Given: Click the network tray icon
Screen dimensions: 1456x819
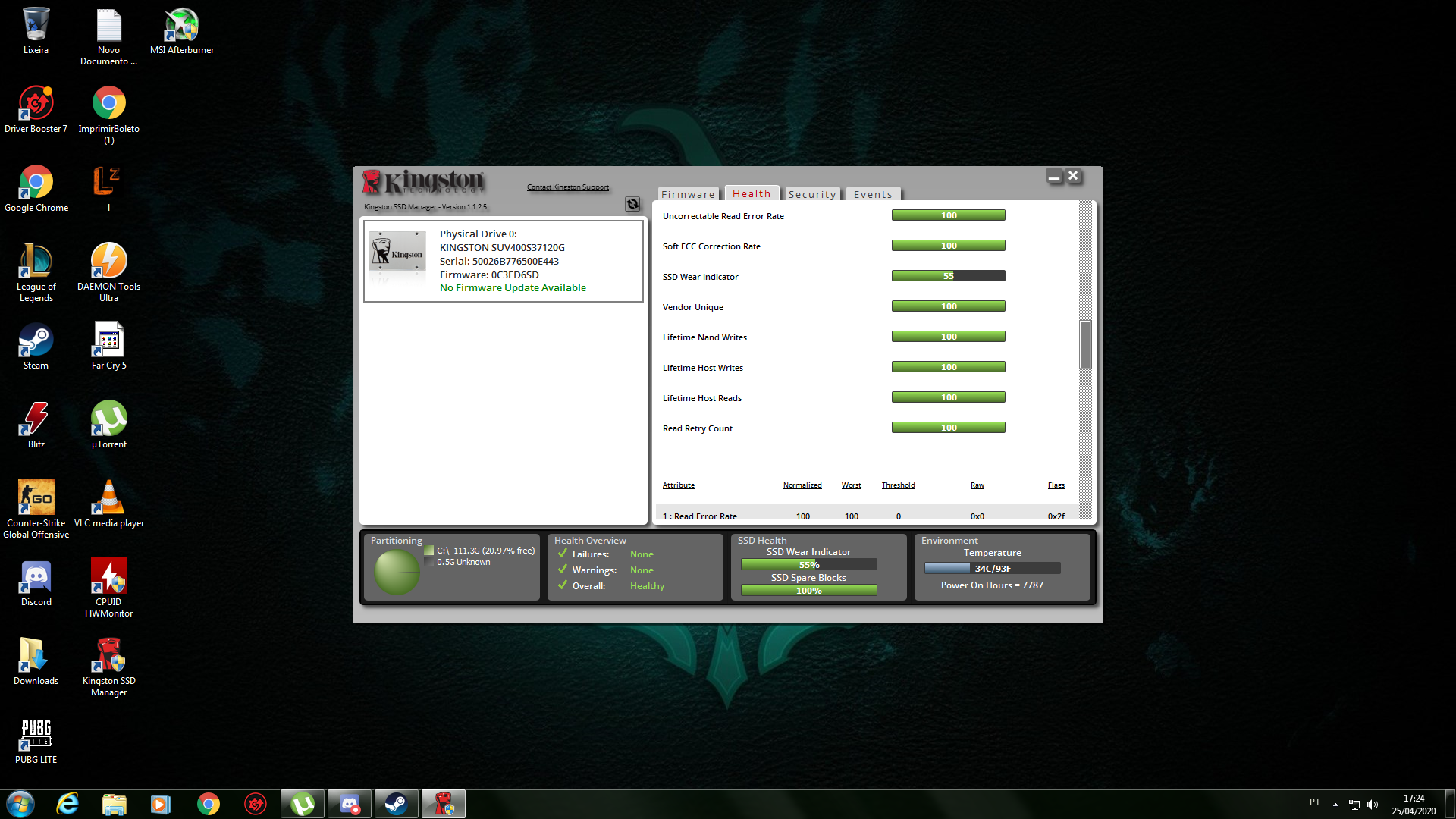Looking at the screenshot, I should coord(1354,805).
